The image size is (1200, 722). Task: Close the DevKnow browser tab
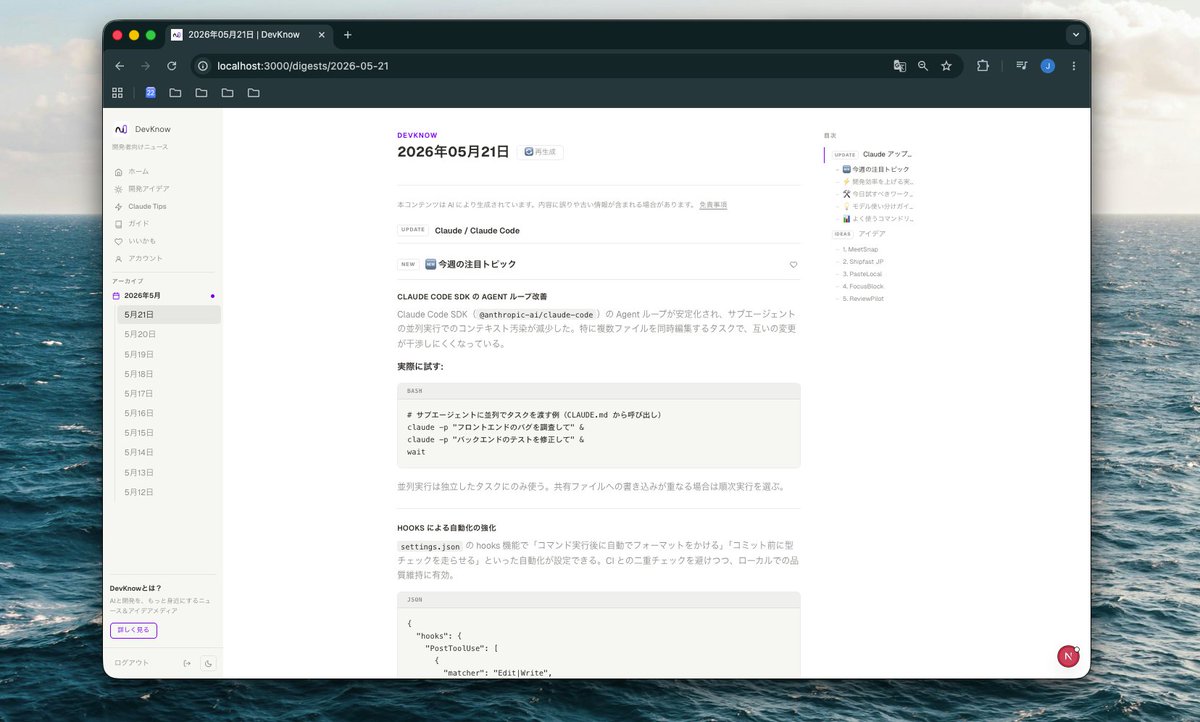click(322, 35)
